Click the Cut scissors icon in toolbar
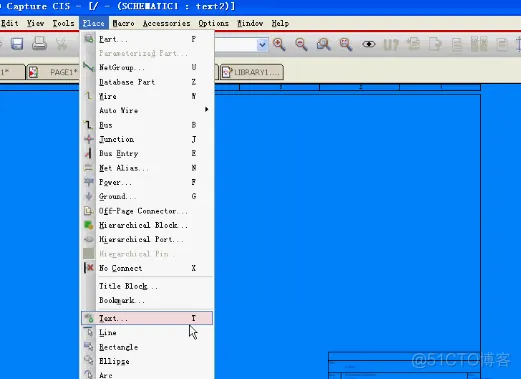The width and height of the screenshot is (521, 379). click(x=61, y=44)
